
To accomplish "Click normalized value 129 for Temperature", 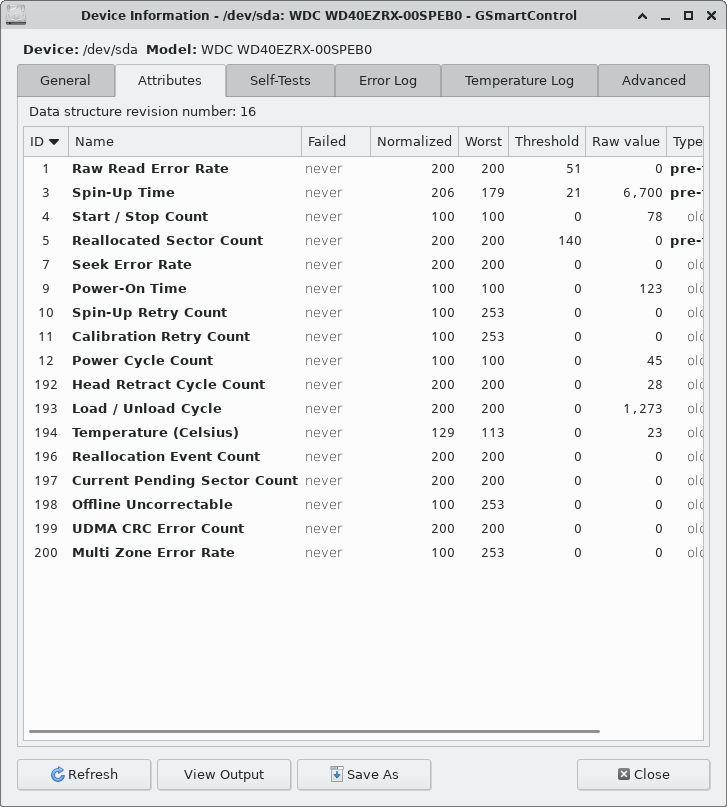I will (443, 433).
